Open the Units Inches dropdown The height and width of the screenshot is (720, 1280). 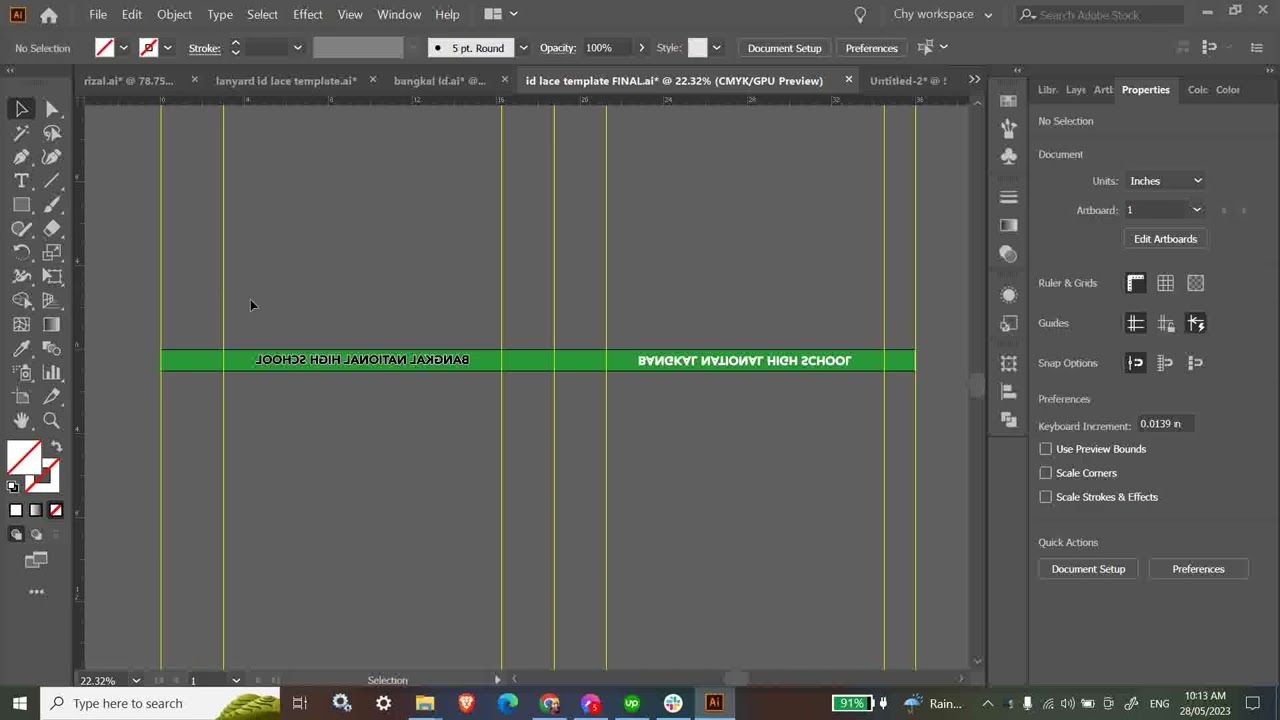pos(1165,181)
